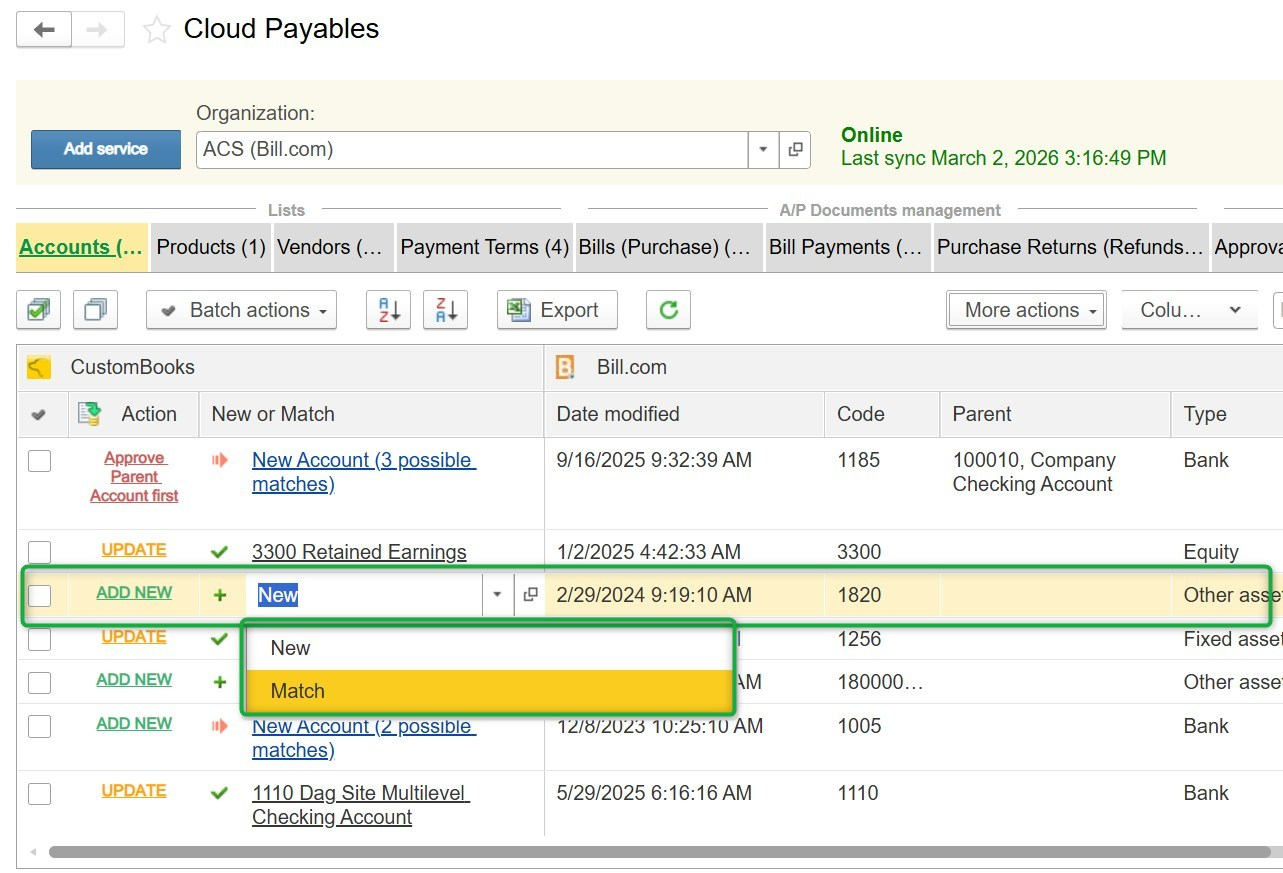Choose Match from the dropdown list

pos(298,691)
